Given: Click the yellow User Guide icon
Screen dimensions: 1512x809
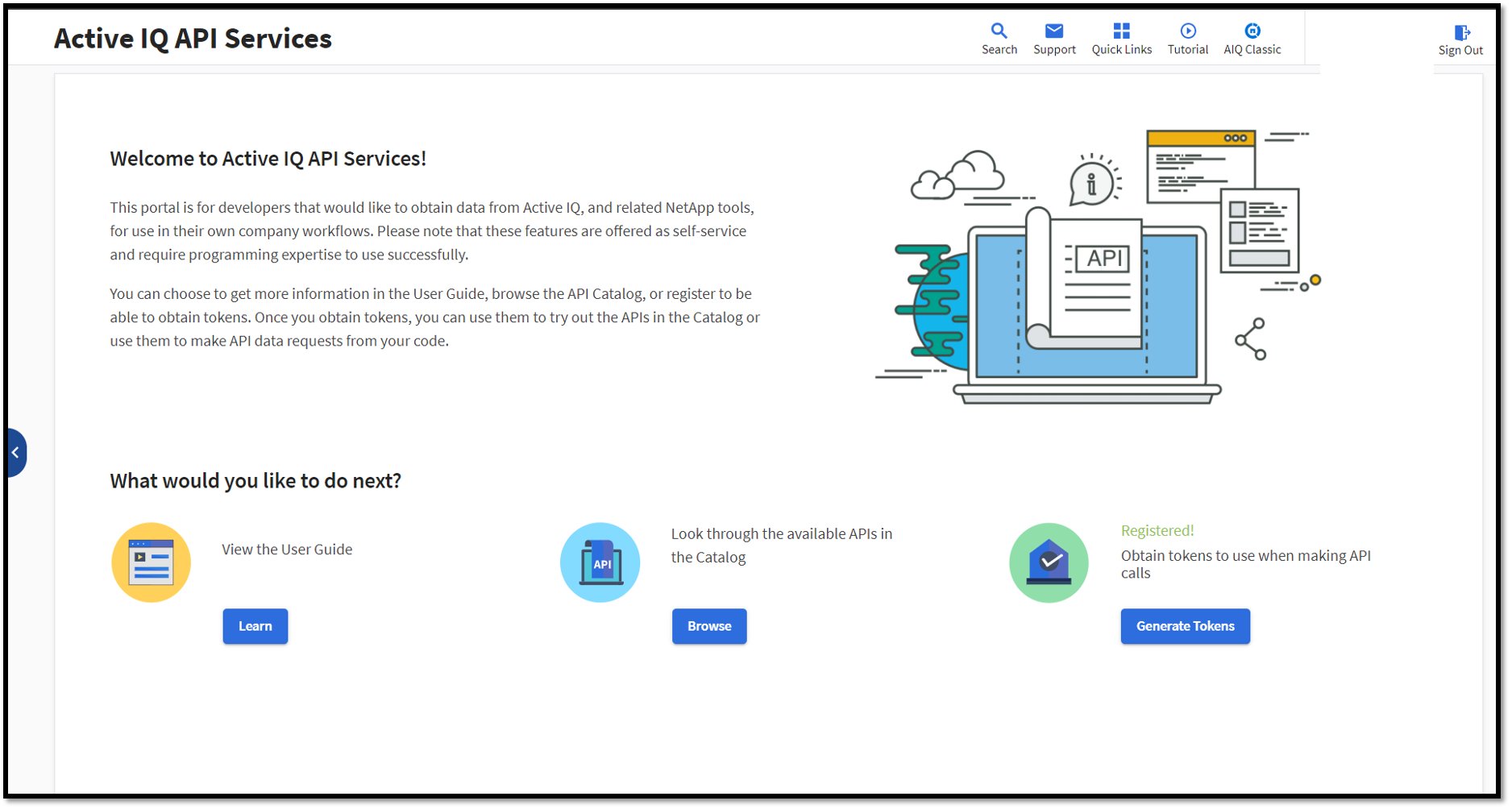Looking at the screenshot, I should [x=151, y=562].
